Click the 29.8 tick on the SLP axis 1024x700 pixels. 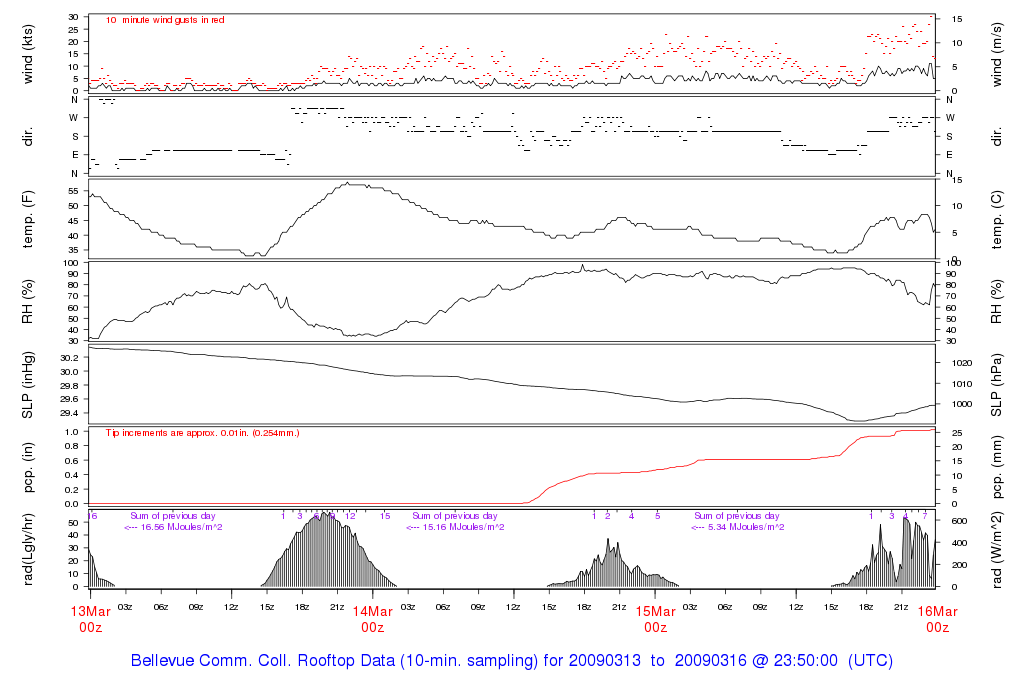coord(69,385)
